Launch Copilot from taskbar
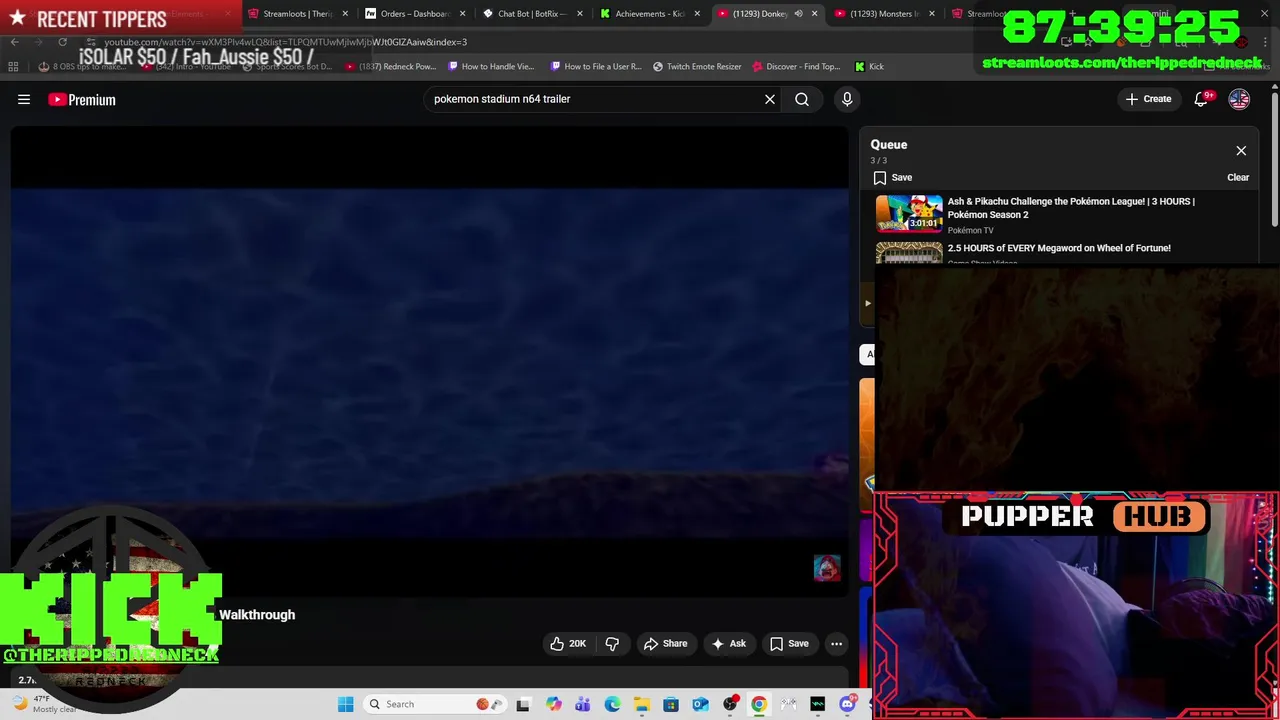1280x720 pixels. pyautogui.click(x=554, y=704)
